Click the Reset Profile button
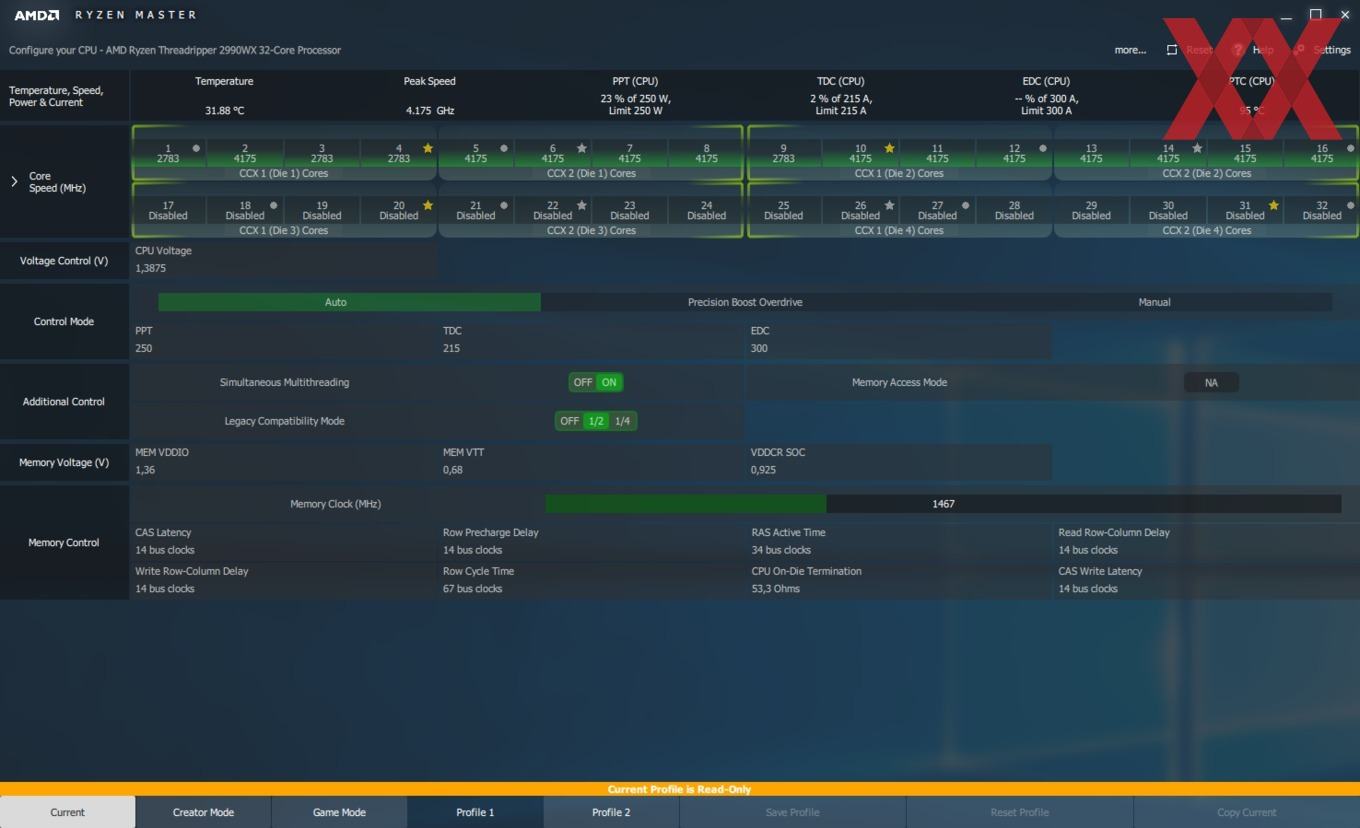Image resolution: width=1360 pixels, height=828 pixels. coord(1019,812)
